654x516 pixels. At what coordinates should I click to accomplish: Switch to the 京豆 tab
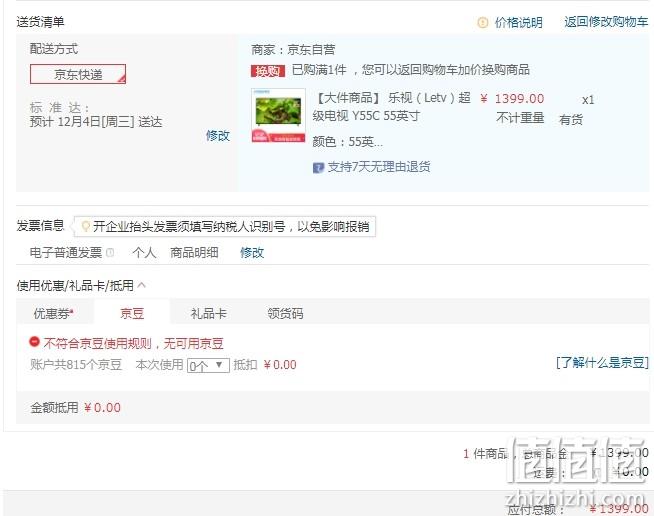tap(132, 313)
